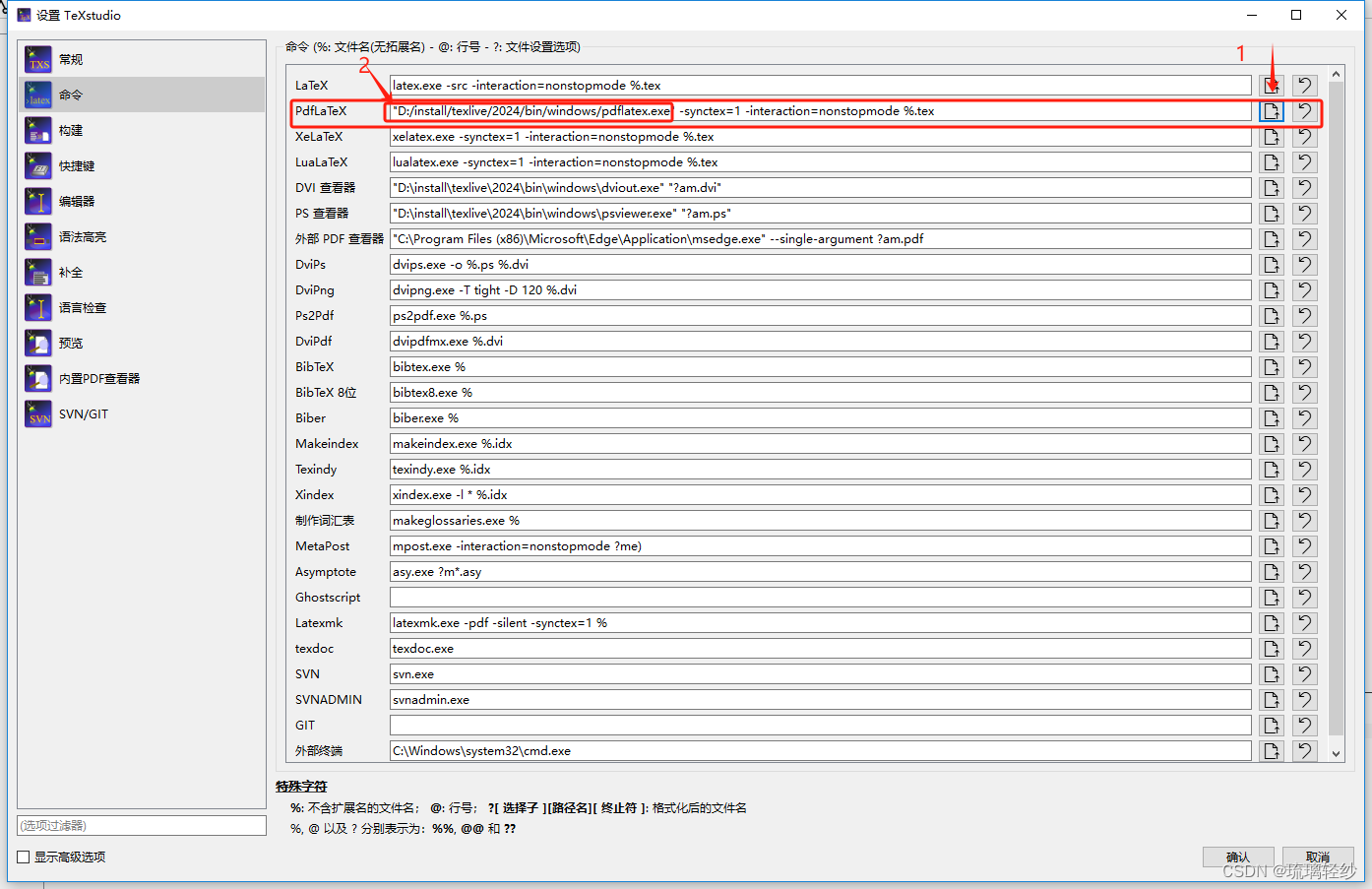
Task: Browse for DviPng executable file
Action: point(1272,290)
